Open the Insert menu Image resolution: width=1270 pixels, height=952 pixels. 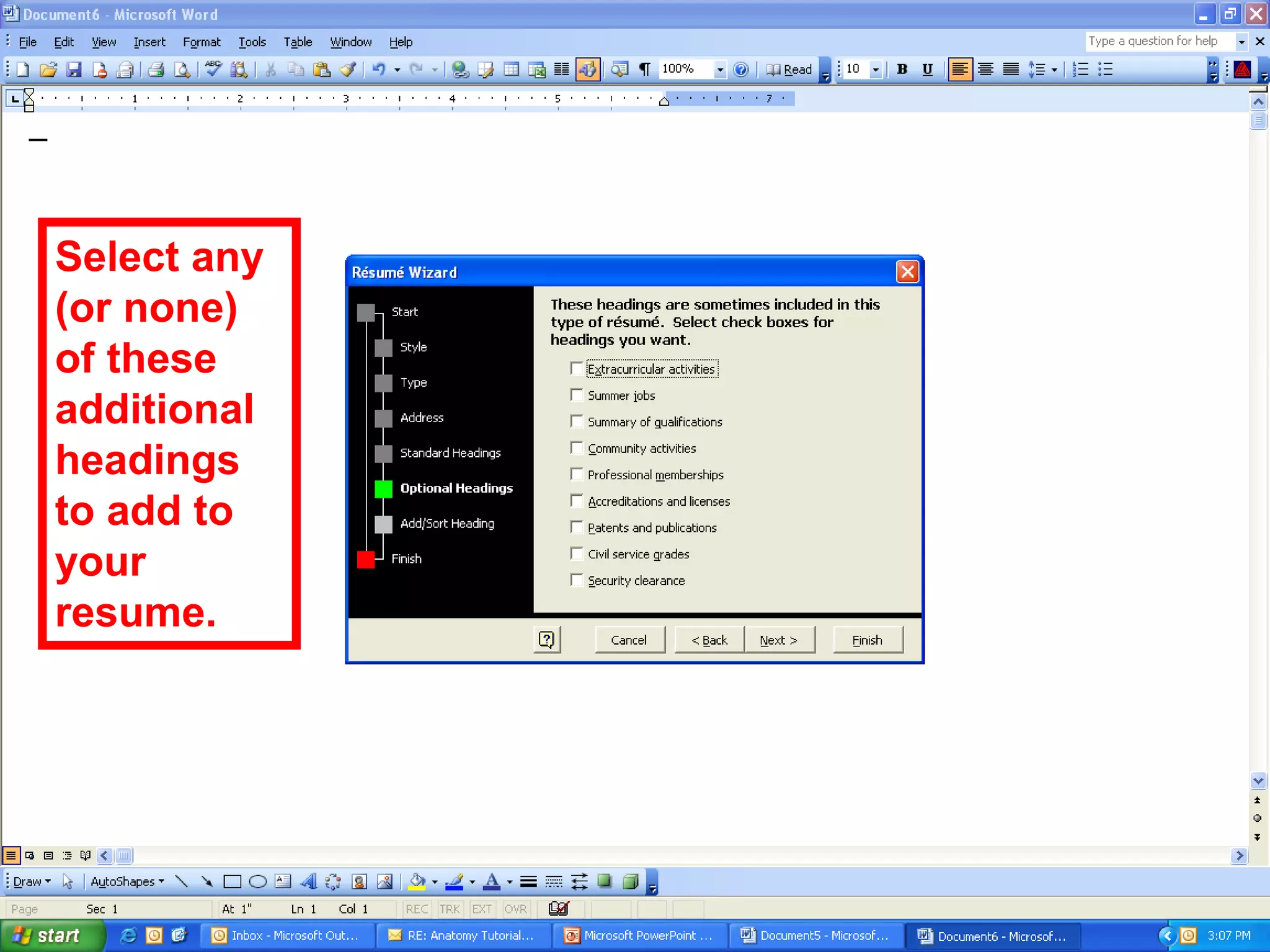tap(149, 42)
